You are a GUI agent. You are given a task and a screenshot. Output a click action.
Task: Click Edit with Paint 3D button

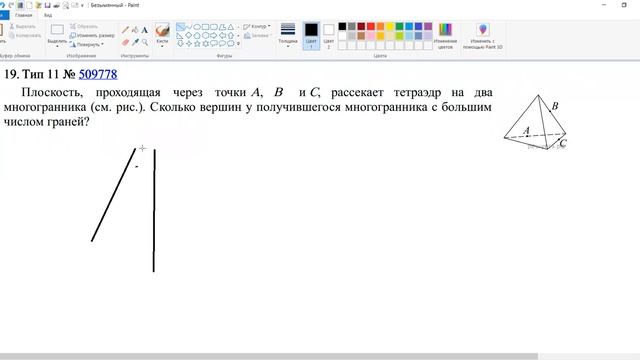pyautogui.click(x=483, y=36)
